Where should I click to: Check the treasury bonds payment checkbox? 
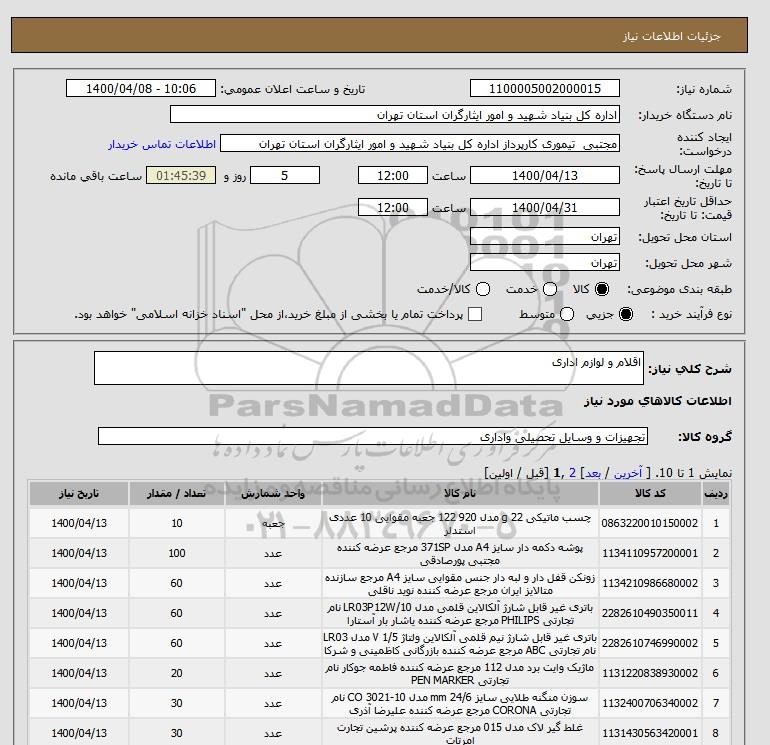pos(475,314)
